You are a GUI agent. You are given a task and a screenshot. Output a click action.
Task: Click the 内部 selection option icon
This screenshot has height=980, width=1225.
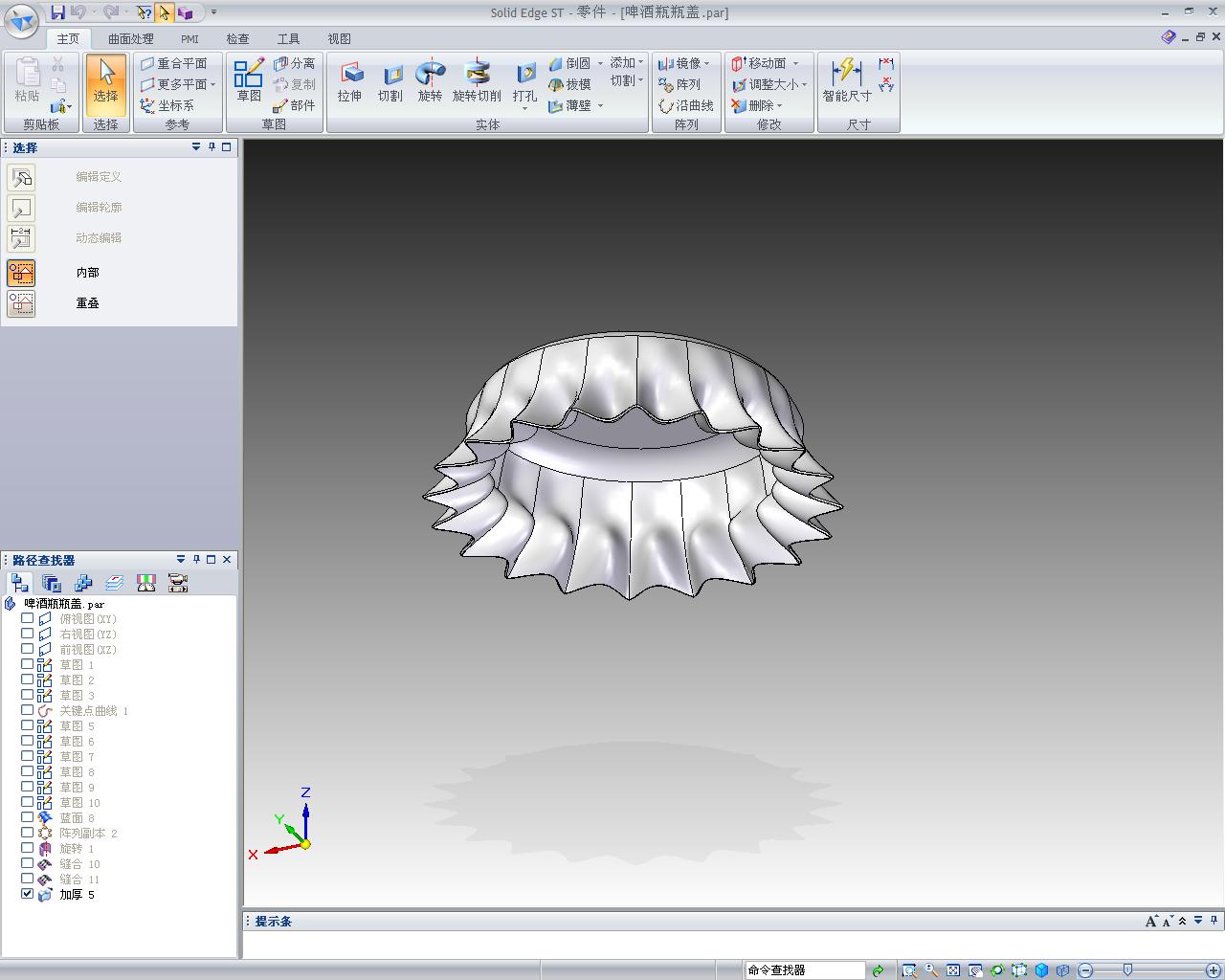(21, 273)
